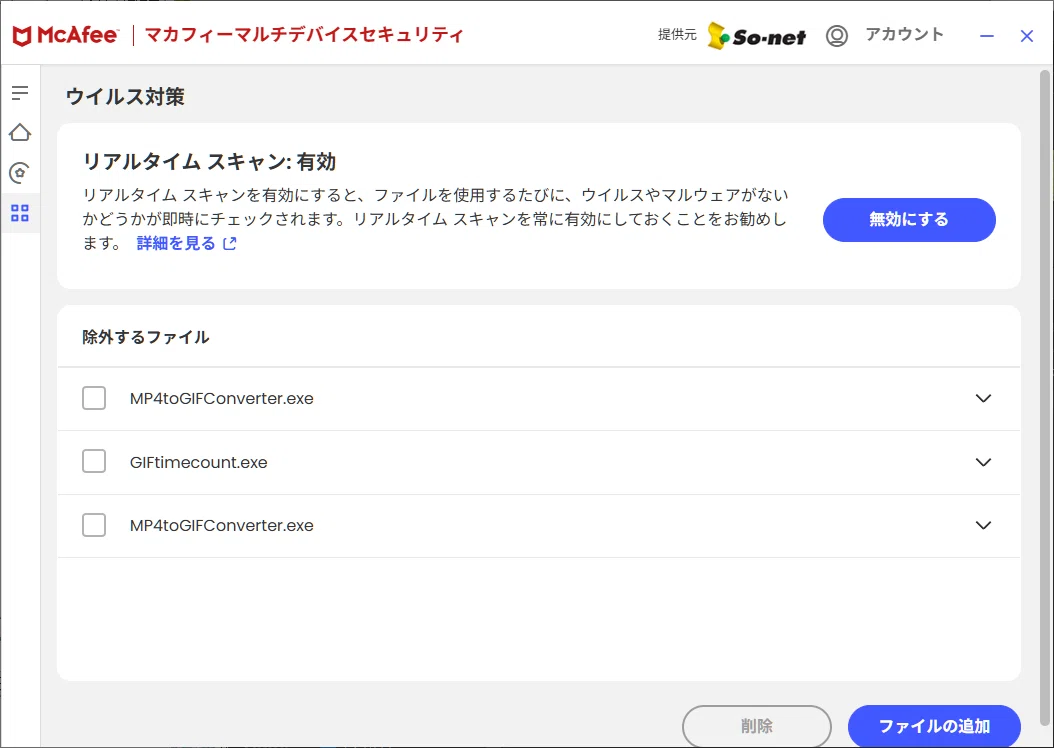Click the 無効にする button

pyautogui.click(x=909, y=220)
